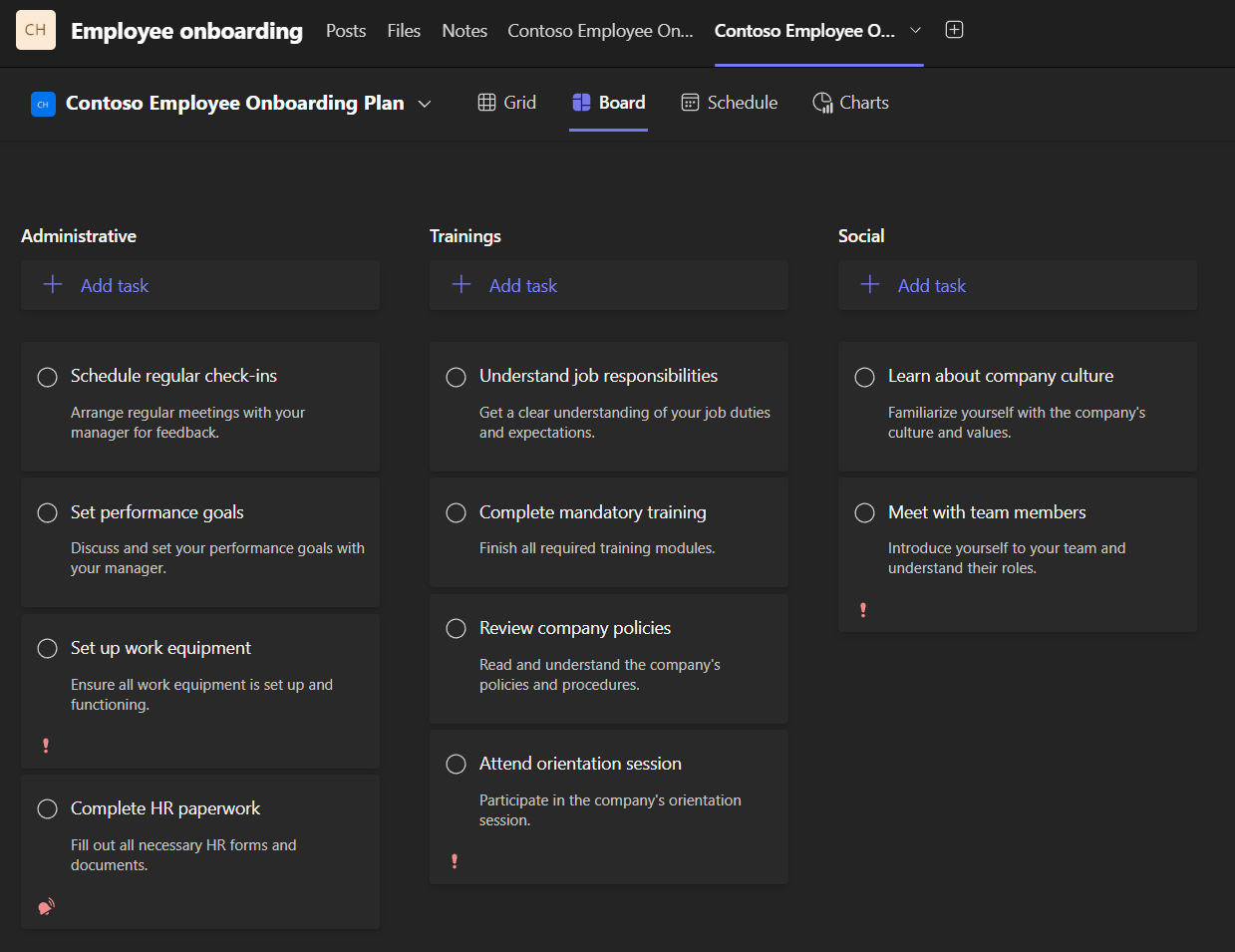Image resolution: width=1235 pixels, height=952 pixels.
Task: Open the Schedule view
Action: tap(729, 103)
